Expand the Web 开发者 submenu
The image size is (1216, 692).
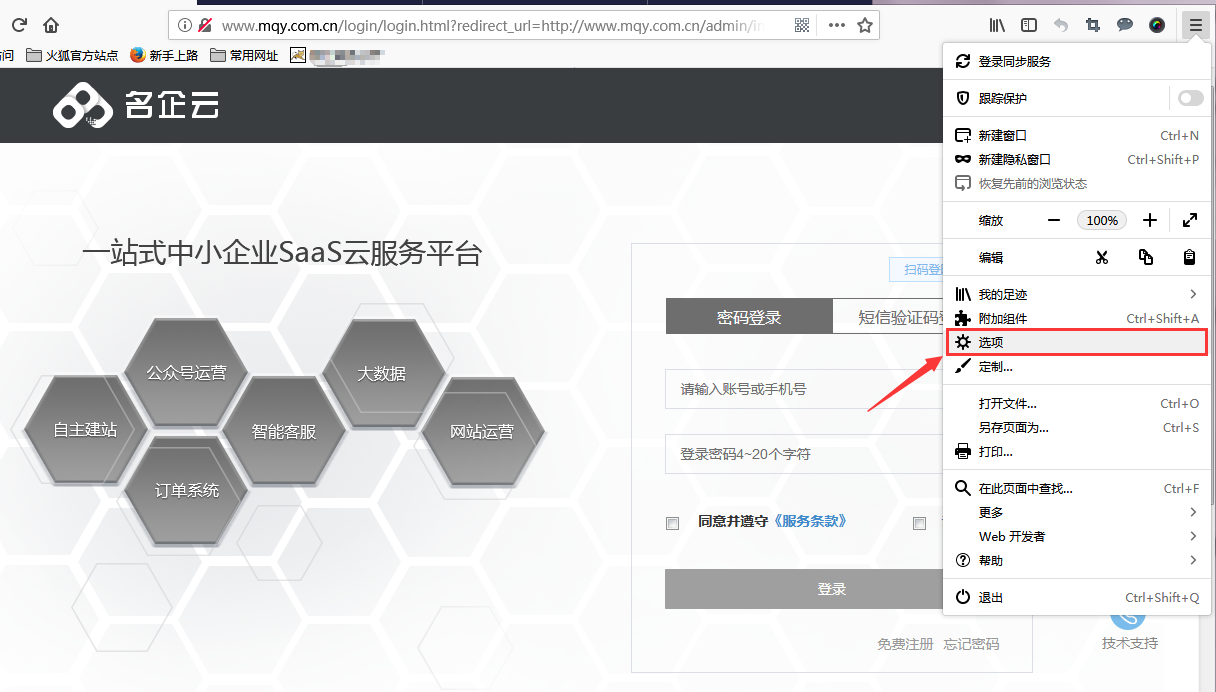[1193, 536]
